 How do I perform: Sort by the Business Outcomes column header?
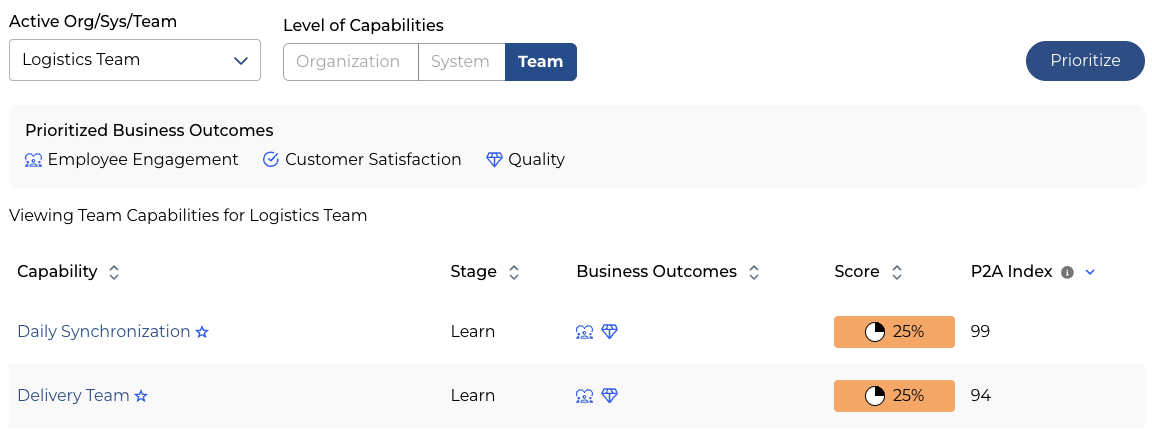point(754,272)
